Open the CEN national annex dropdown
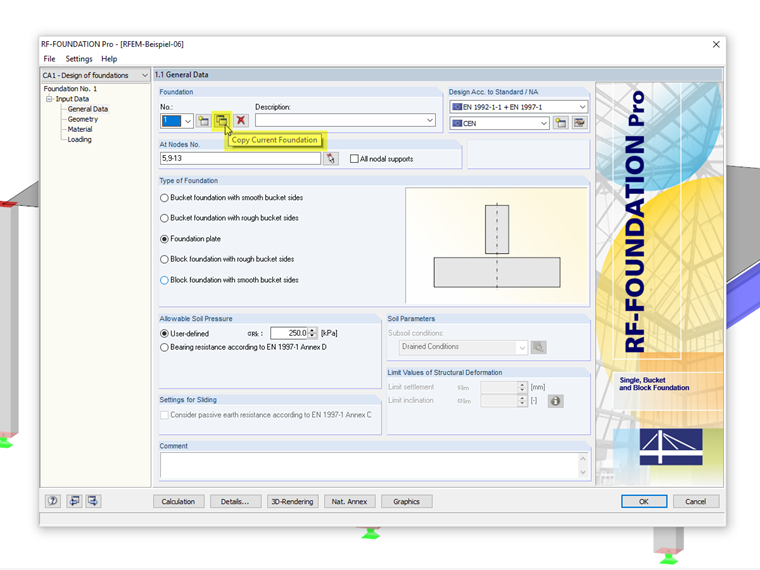Screen dimensions: 760x570 (544, 123)
